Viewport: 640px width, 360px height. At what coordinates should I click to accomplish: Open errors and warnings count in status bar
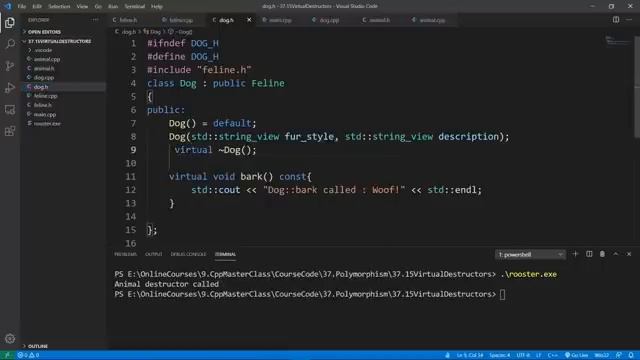tap(28, 355)
